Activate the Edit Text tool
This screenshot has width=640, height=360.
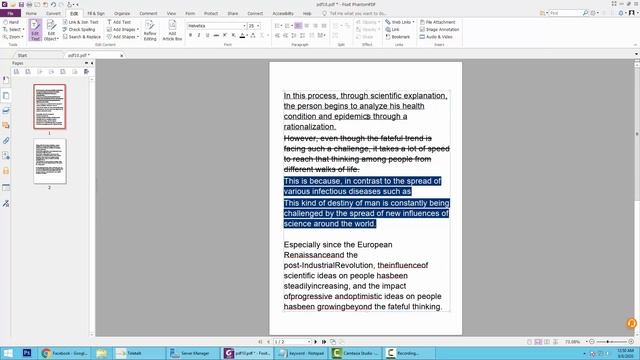35,30
